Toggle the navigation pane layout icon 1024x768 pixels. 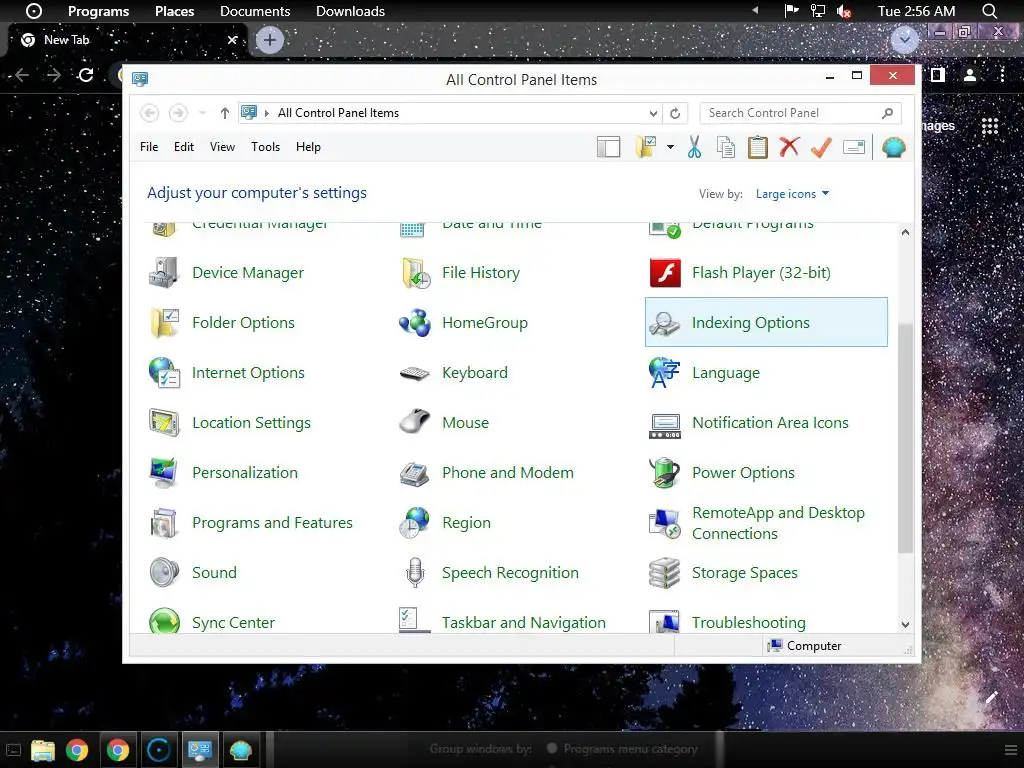[609, 147]
